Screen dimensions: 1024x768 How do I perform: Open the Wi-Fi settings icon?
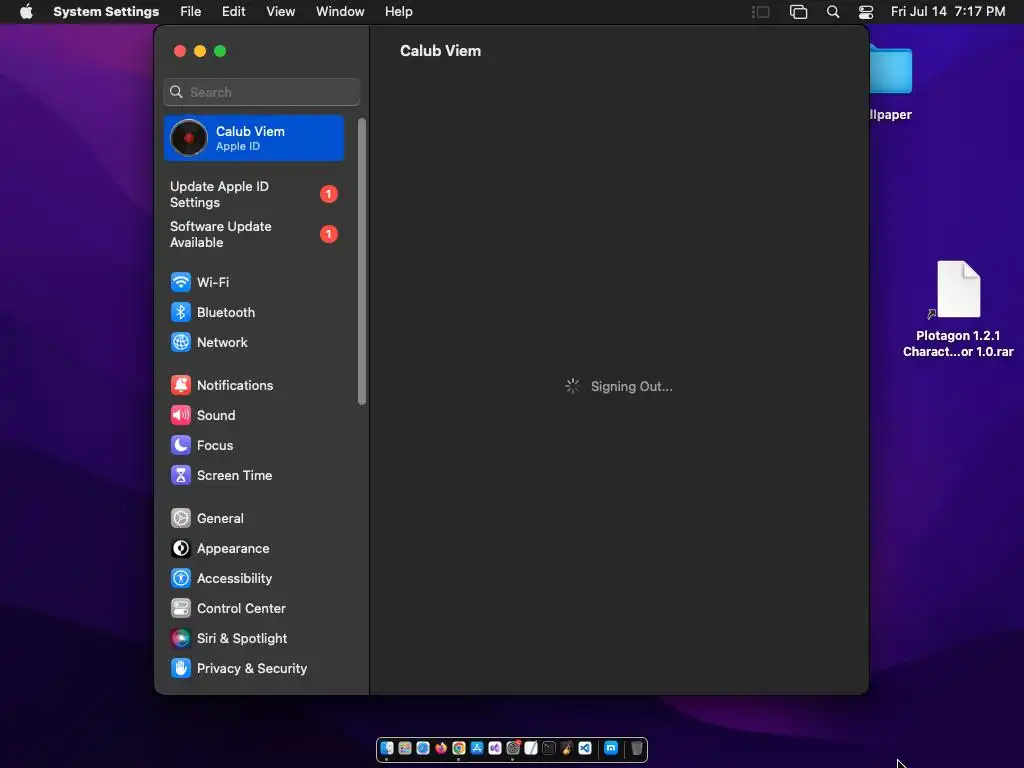pos(181,282)
